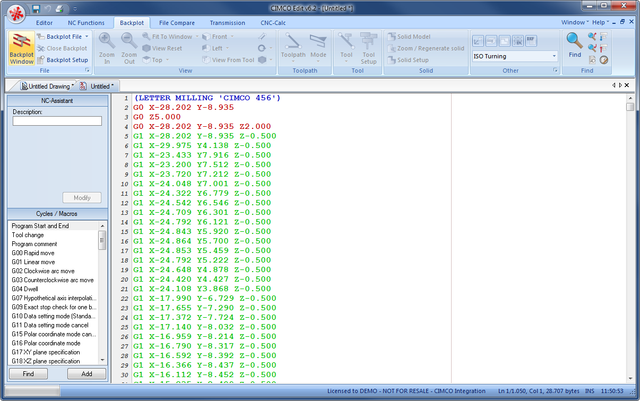Screen dimensions: 640x401
Task: Select the Untitled Drawing document tab
Action: (x=47, y=86)
